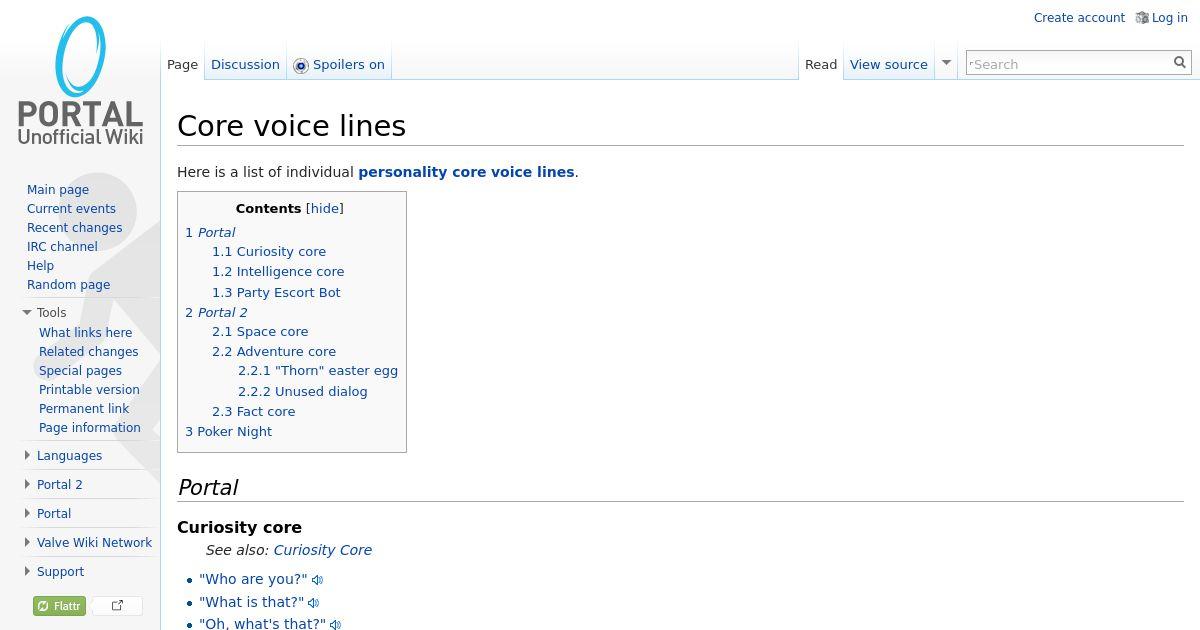Jump to contents entry 1 Portal
The height and width of the screenshot is (630, 1200).
[x=210, y=232]
